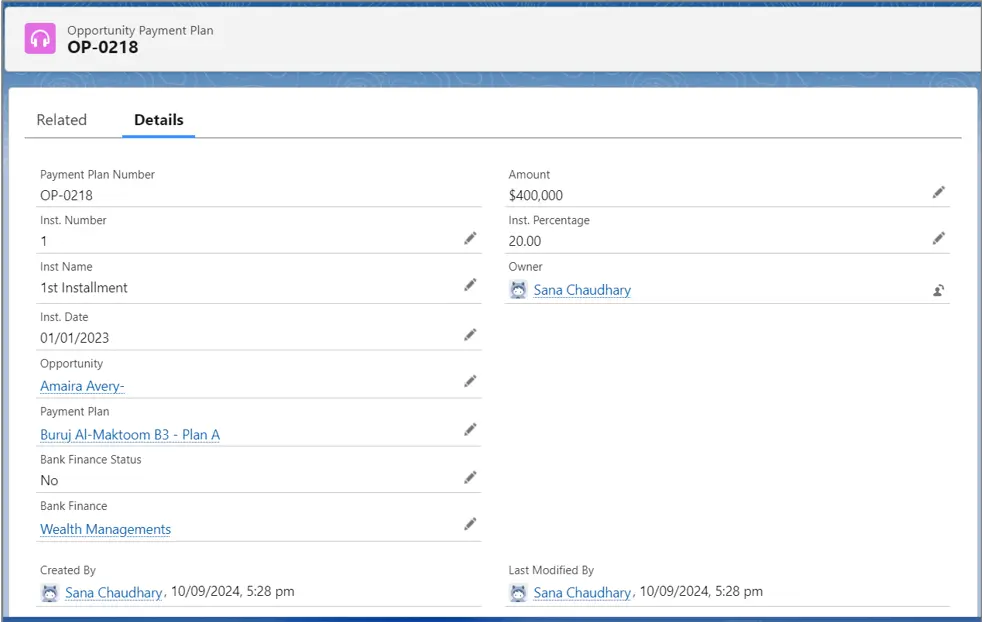
Task: Edit the Amount field pencil icon
Action: point(938,192)
